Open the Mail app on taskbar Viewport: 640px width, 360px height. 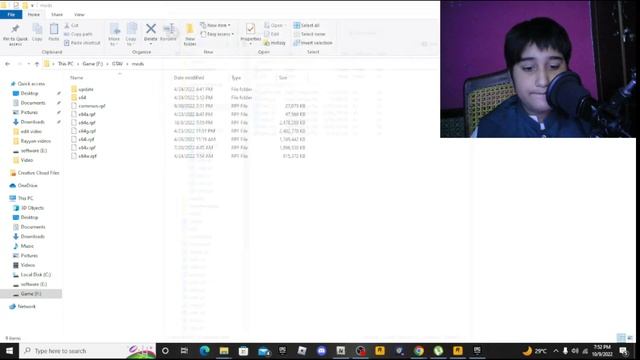[264, 351]
